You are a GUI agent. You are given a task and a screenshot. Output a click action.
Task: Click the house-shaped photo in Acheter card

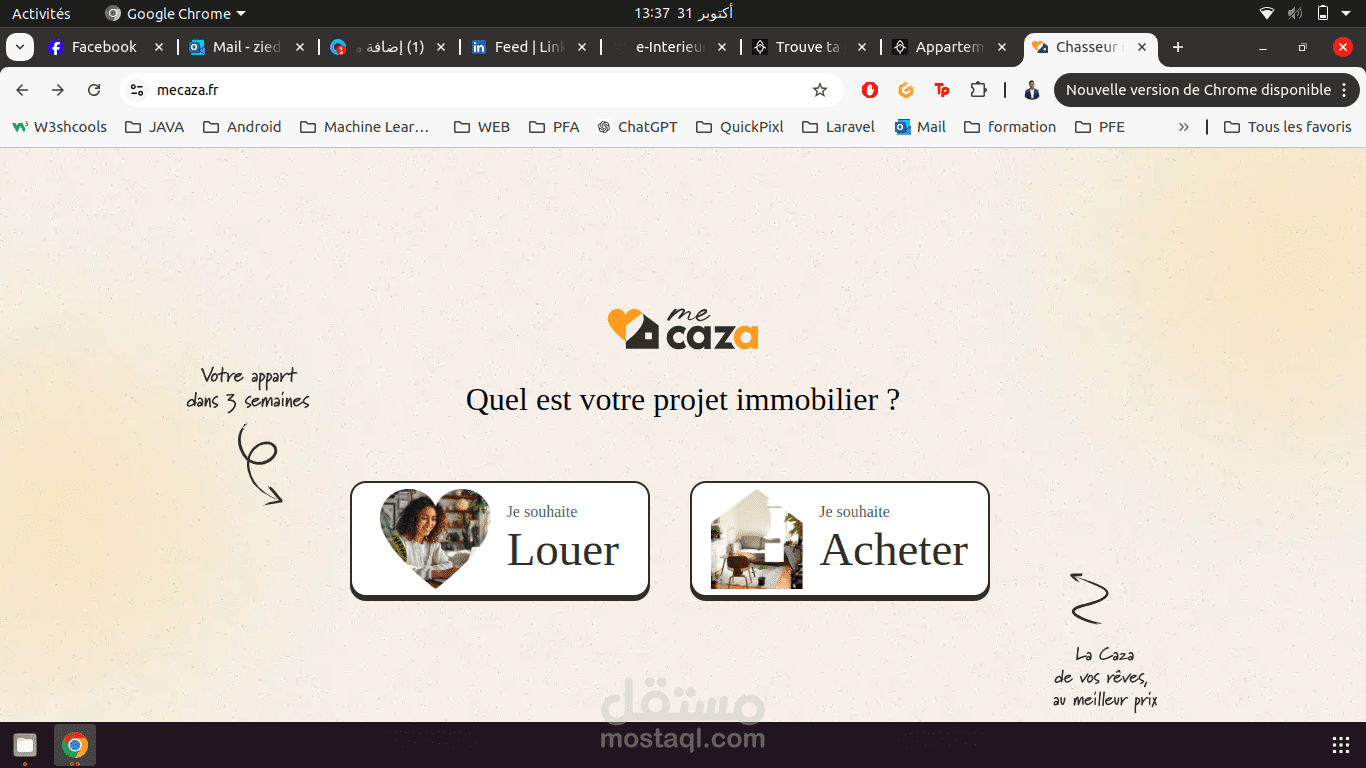pyautogui.click(x=757, y=539)
